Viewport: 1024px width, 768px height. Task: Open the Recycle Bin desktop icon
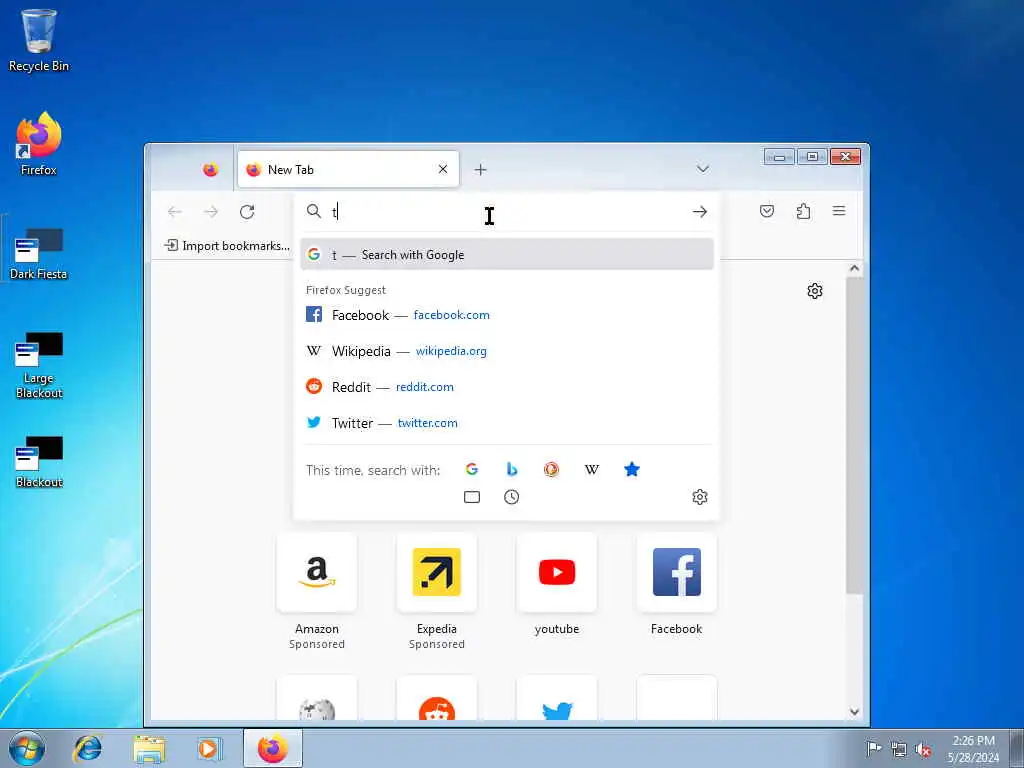click(39, 40)
